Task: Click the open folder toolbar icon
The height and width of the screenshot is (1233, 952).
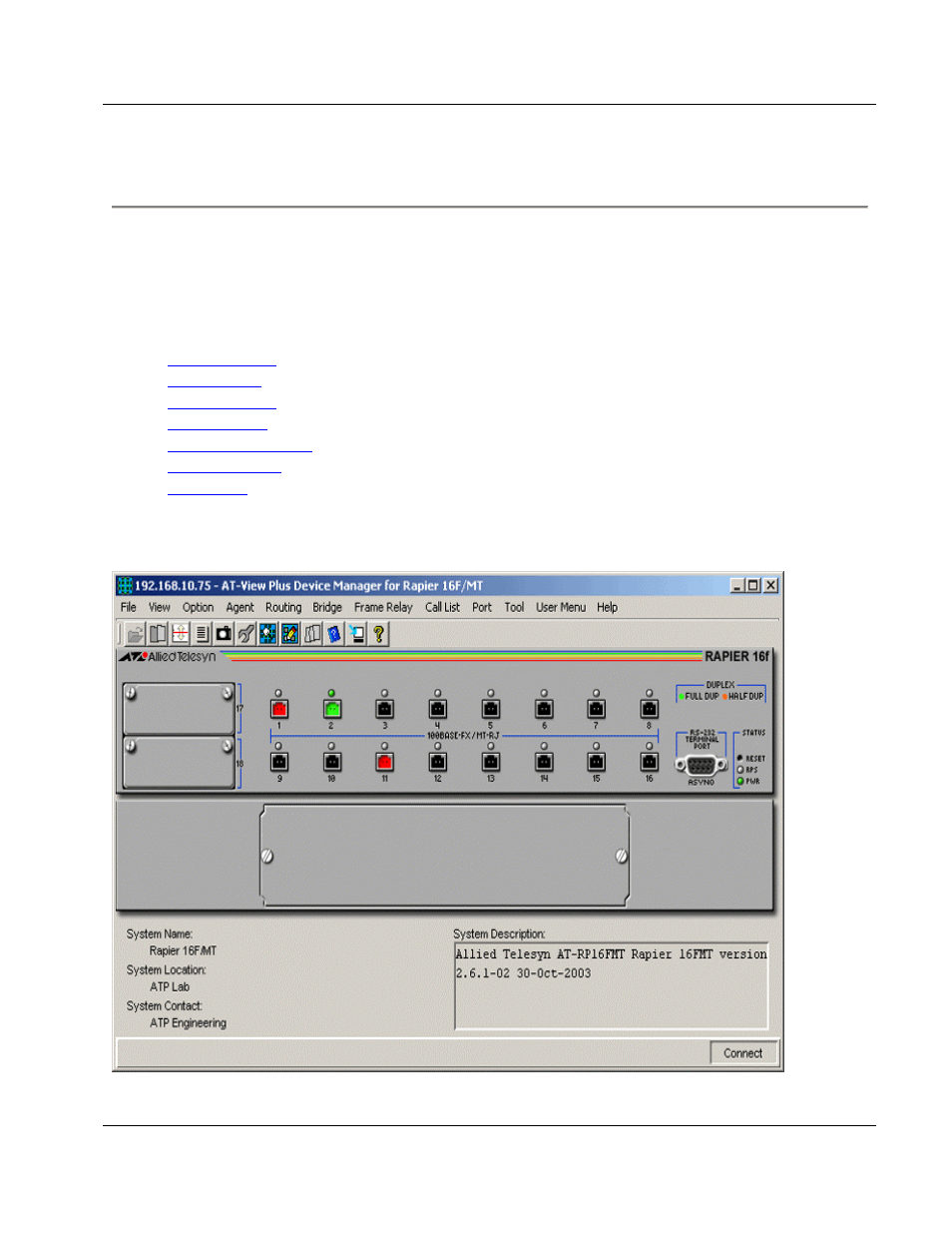Action: tap(136, 634)
